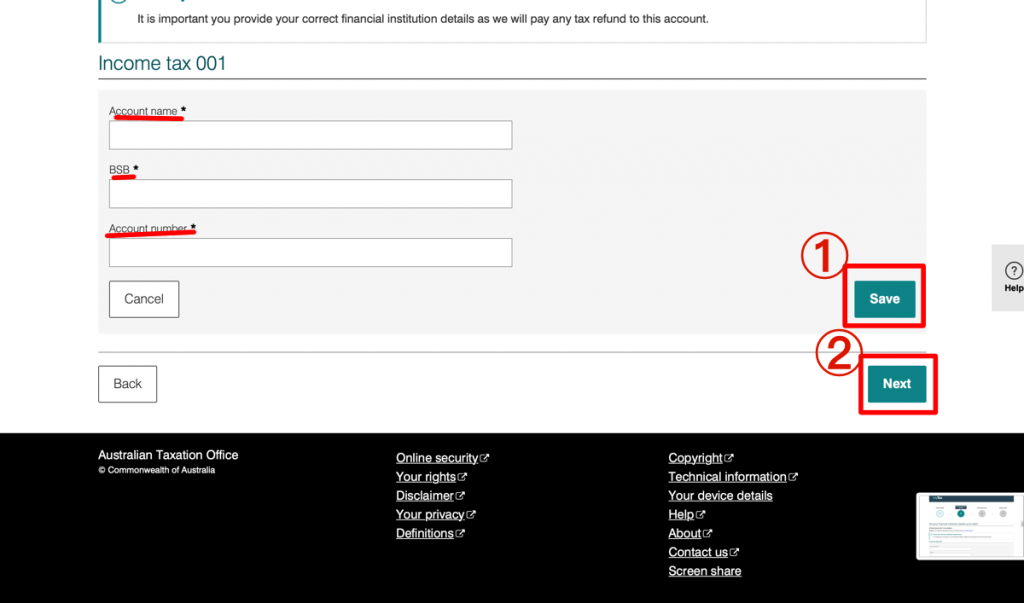Visit the Your rights link
Screen dimensions: 1024x603
tap(426, 477)
